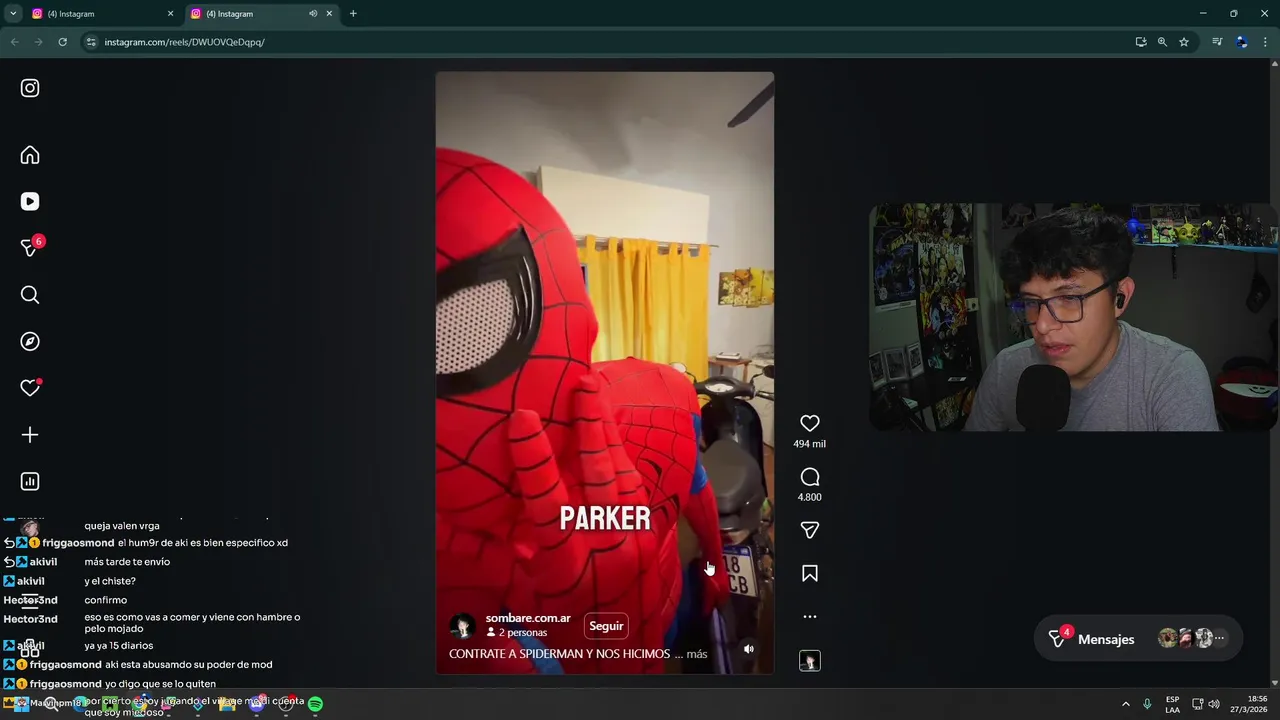Open direct messages icon with 6 badge
Screen dimensions: 1280x720
30,248
